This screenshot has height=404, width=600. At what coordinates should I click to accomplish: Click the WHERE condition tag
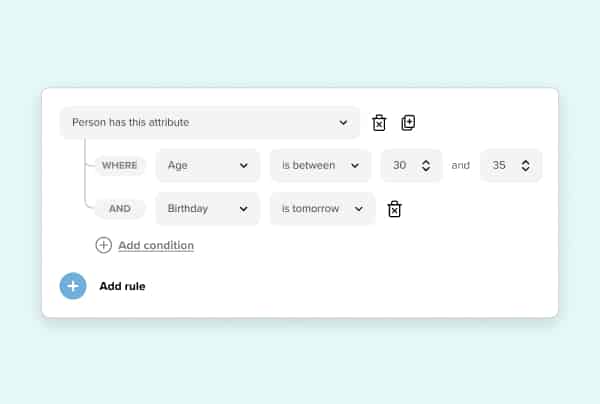(120, 166)
